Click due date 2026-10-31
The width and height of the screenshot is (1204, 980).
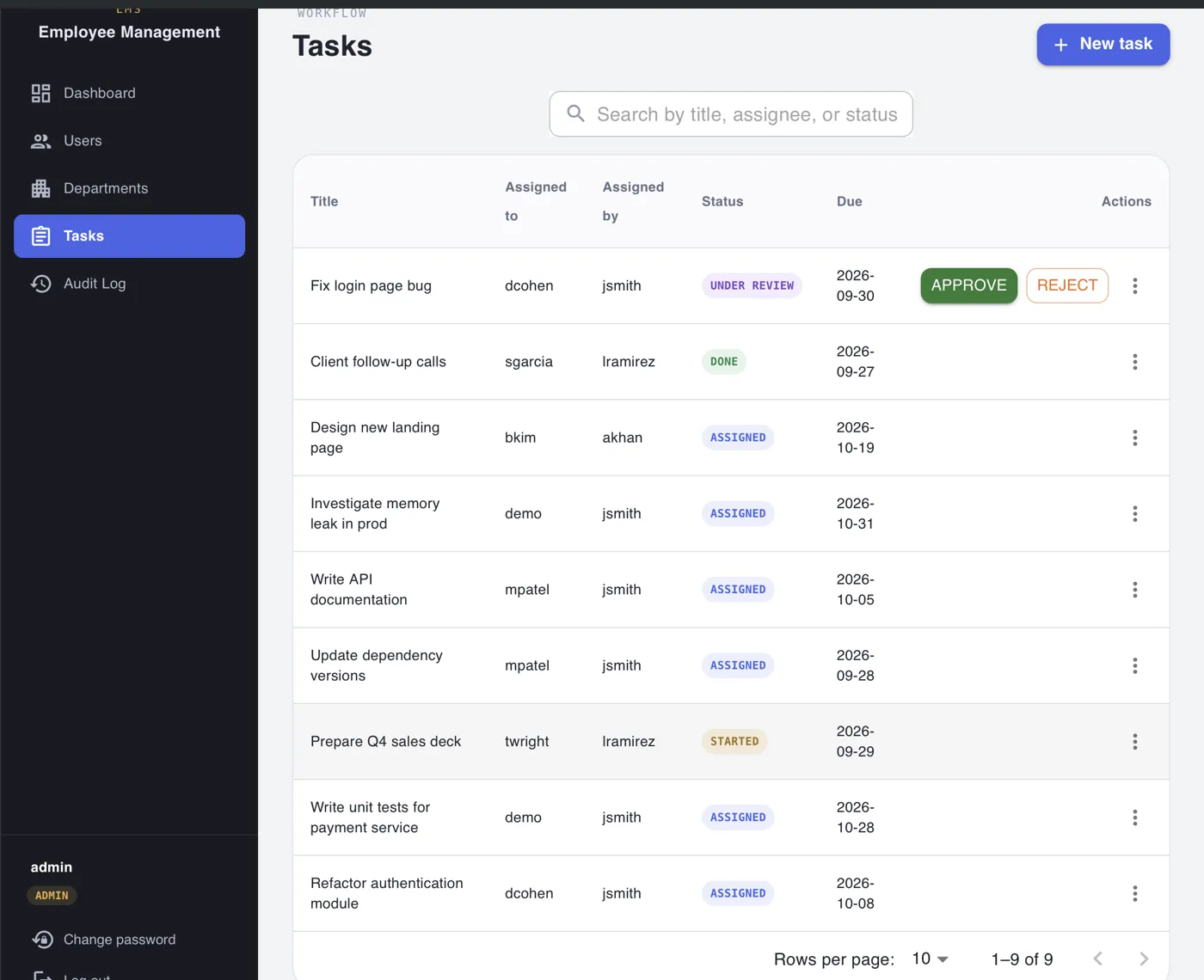click(856, 513)
